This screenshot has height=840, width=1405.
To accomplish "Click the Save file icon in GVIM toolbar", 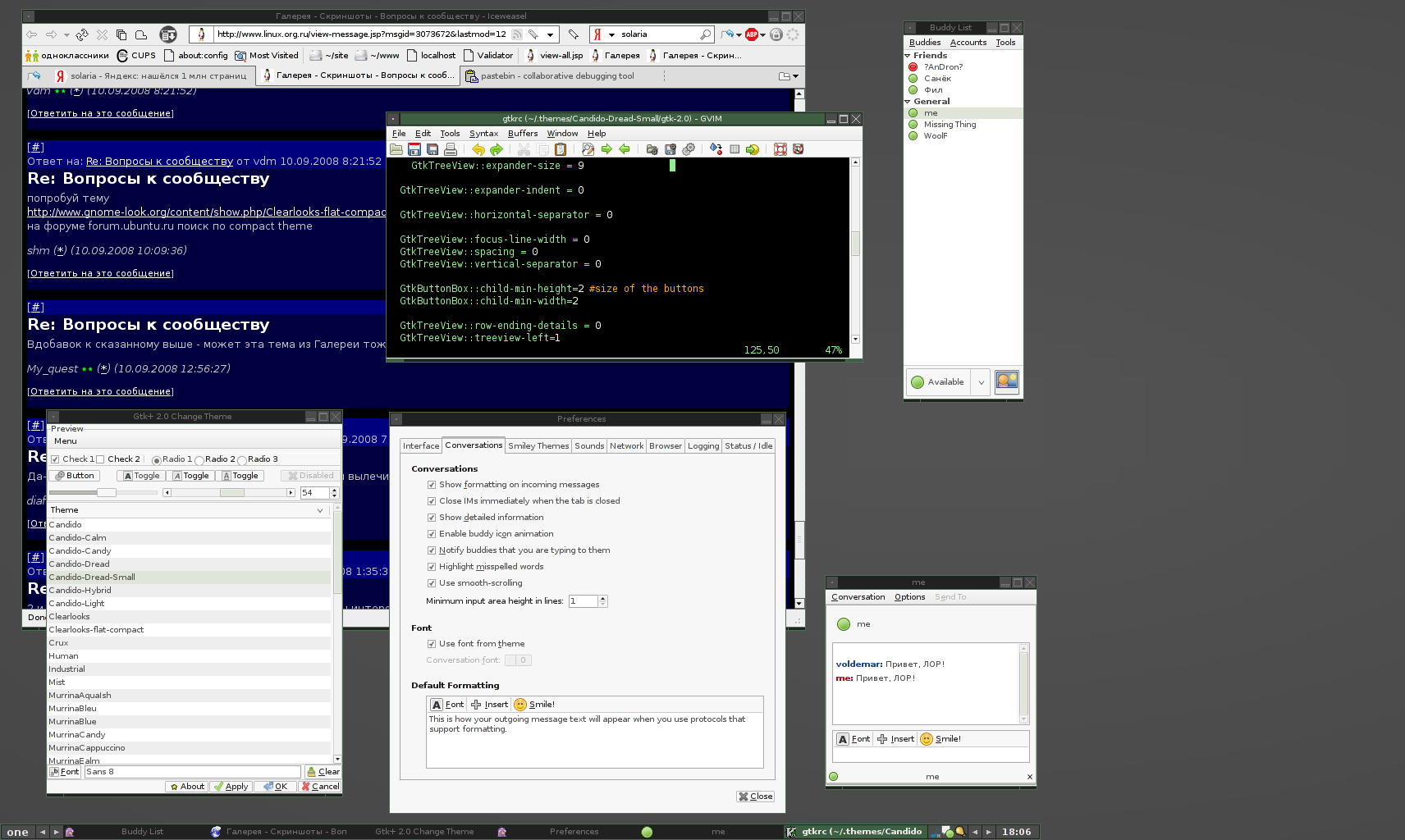I will [x=414, y=149].
